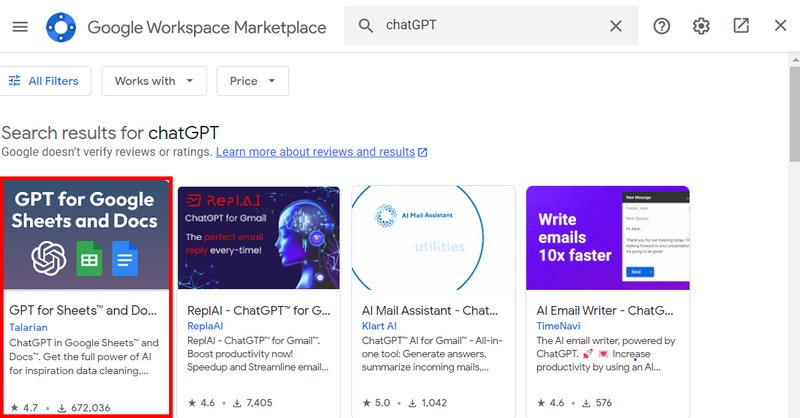Click the 672,036 downloads count
Image resolution: width=800 pixels, height=418 pixels.
click(x=84, y=408)
